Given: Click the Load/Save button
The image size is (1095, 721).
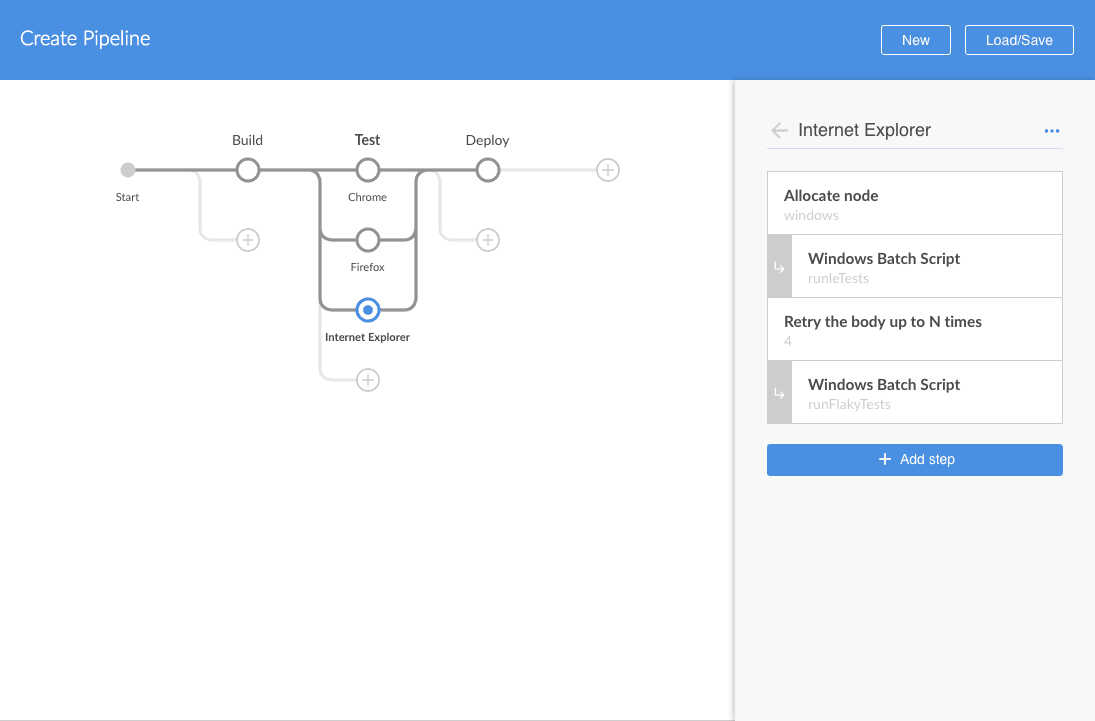Looking at the screenshot, I should (x=1019, y=40).
